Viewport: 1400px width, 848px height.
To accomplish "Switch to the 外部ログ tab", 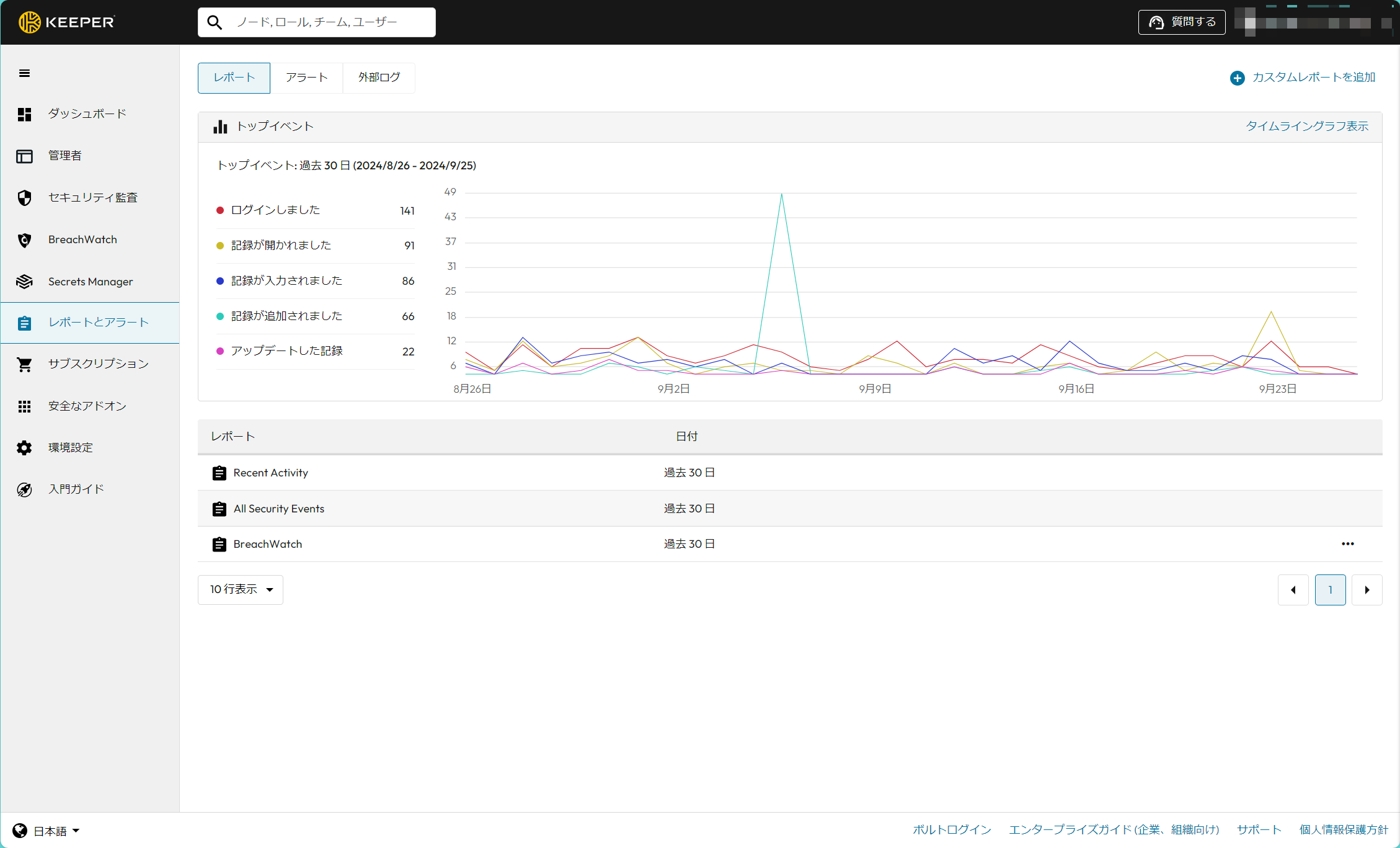I will coord(379,78).
